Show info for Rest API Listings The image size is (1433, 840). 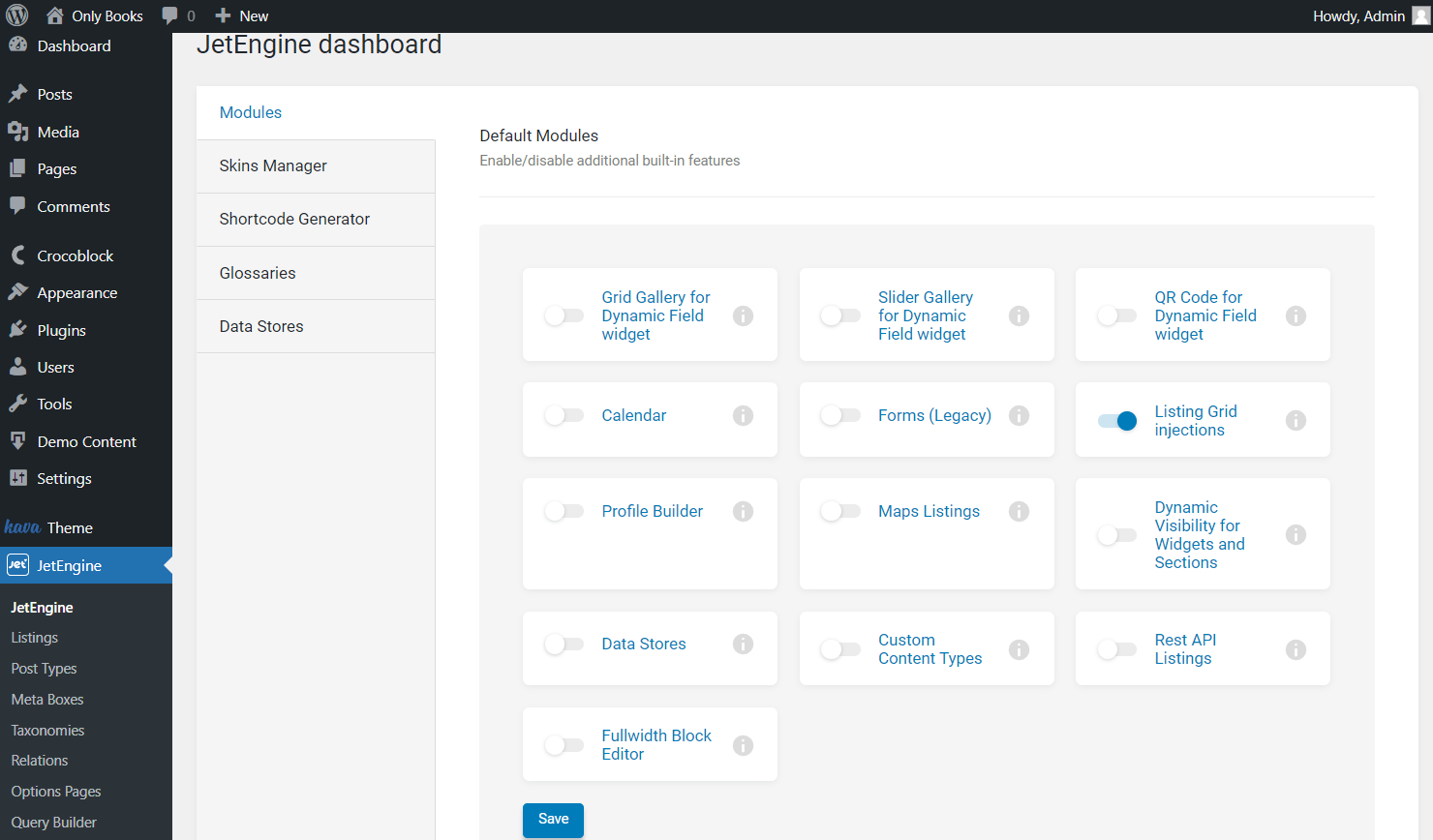[x=1296, y=649]
